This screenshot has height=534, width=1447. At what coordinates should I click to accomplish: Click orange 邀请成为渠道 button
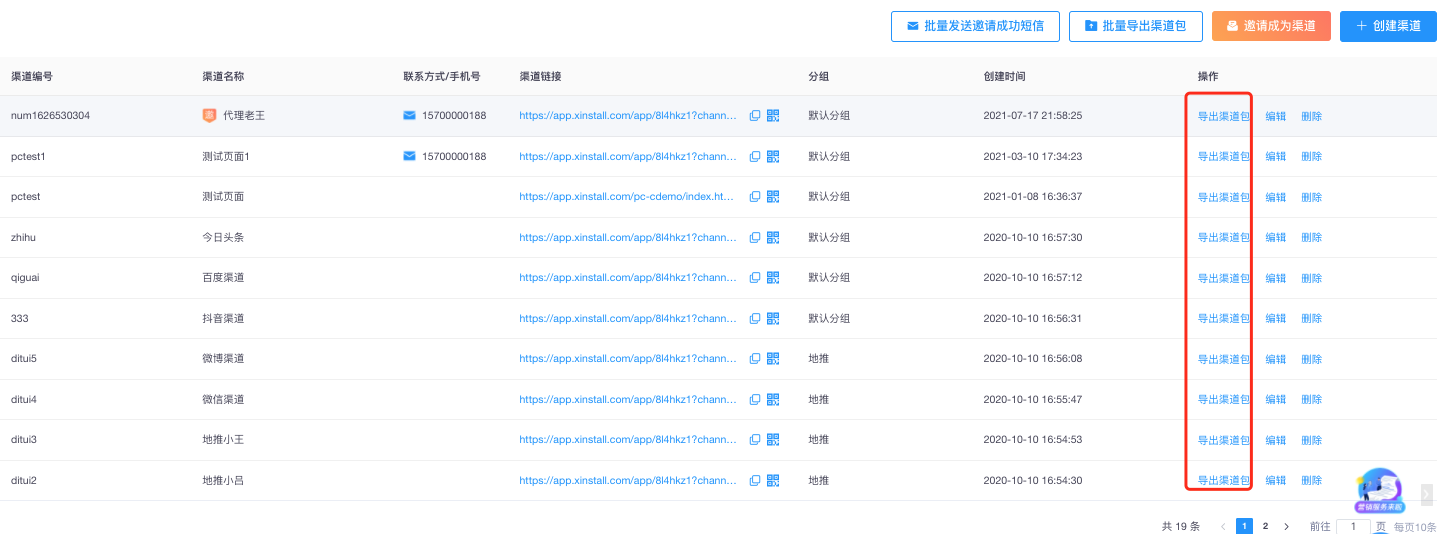tap(1271, 26)
